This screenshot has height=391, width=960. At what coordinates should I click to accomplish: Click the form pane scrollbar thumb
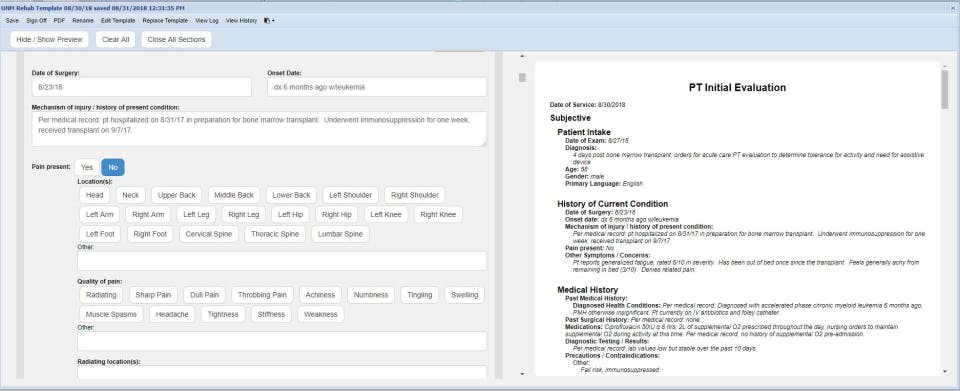pyautogui.click(x=522, y=78)
